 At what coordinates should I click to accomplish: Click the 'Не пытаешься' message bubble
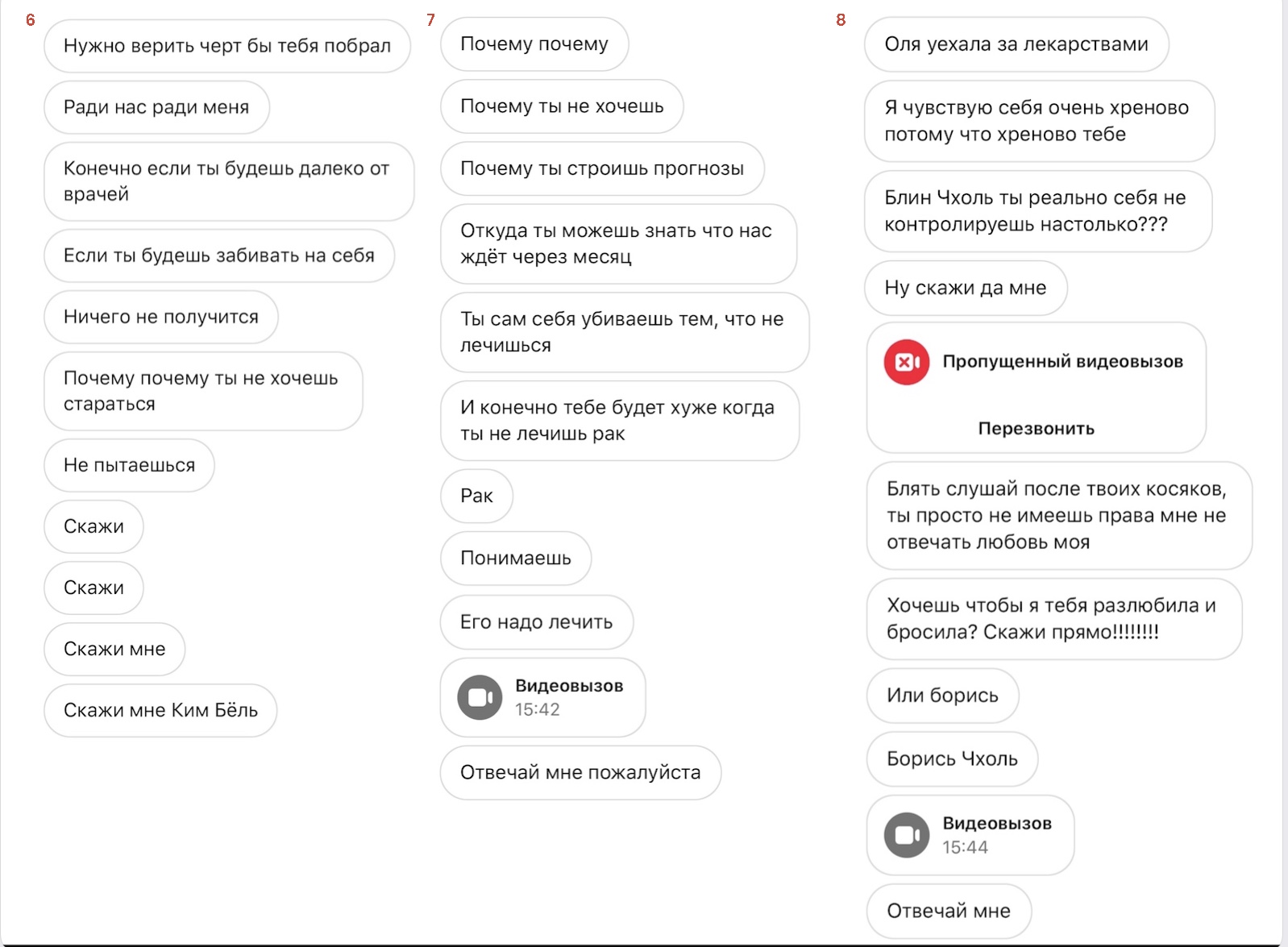[129, 465]
